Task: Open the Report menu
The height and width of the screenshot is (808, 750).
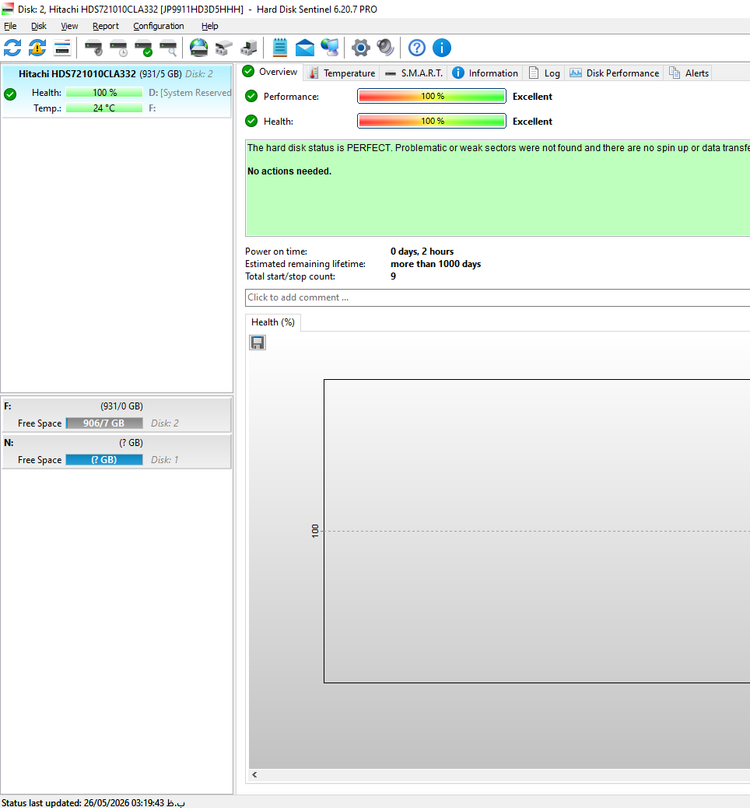Action: (x=105, y=26)
